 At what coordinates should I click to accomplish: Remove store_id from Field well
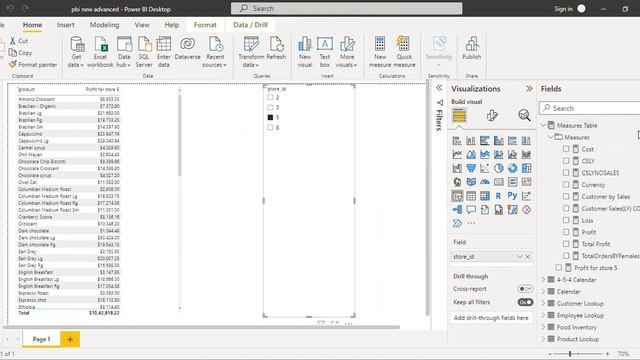click(x=528, y=257)
